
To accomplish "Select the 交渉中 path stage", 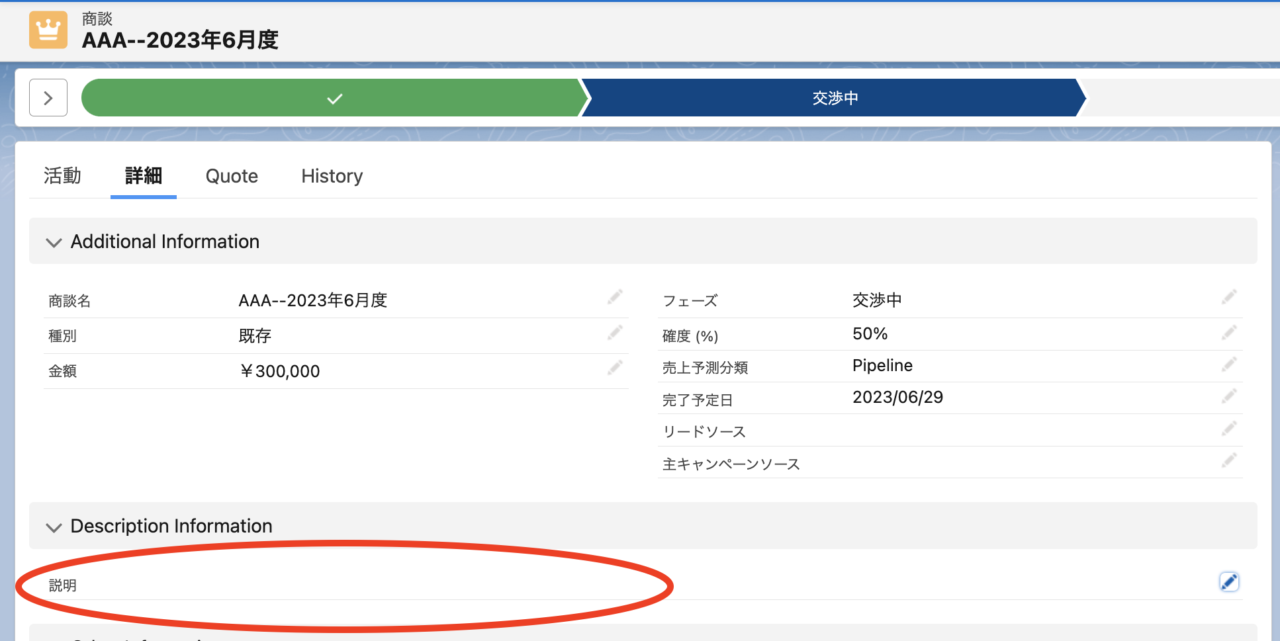I will tap(835, 98).
